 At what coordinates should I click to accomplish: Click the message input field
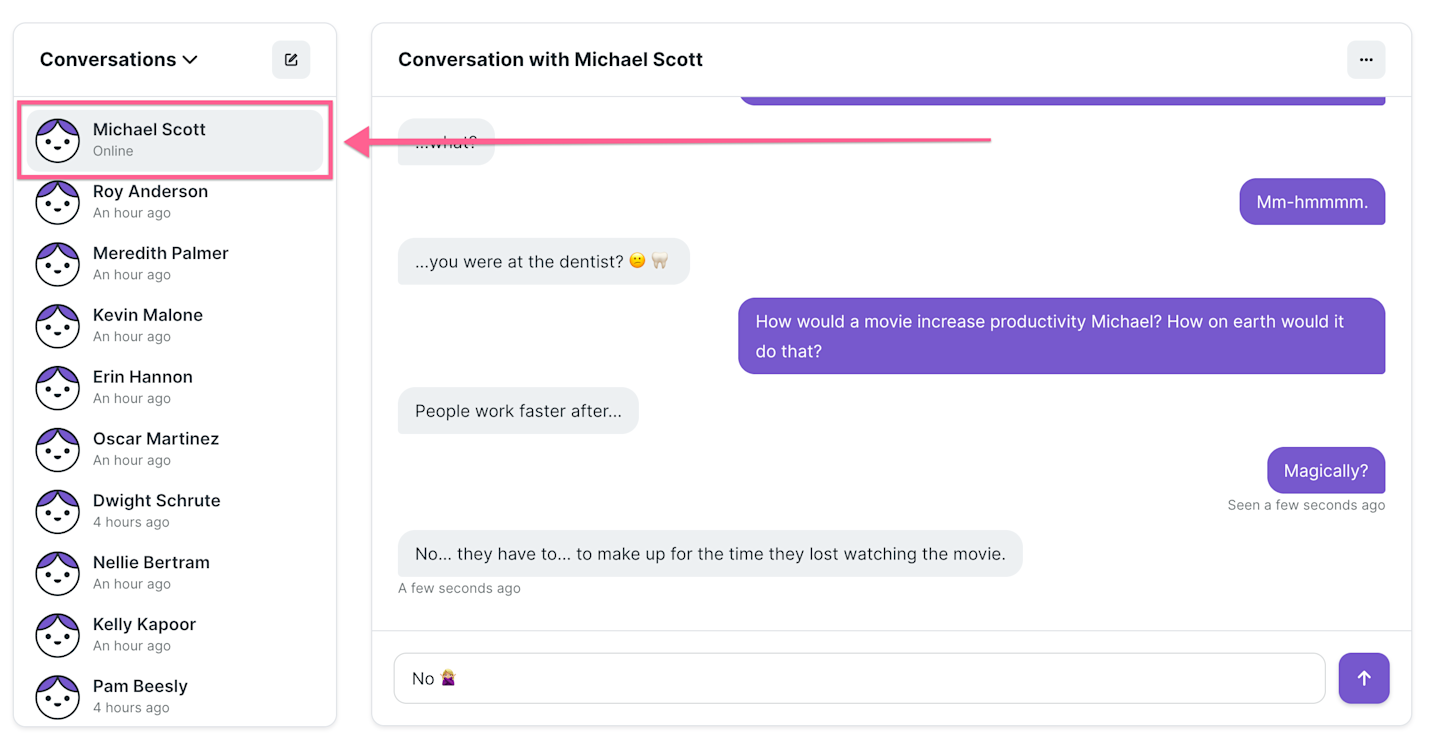coord(860,679)
